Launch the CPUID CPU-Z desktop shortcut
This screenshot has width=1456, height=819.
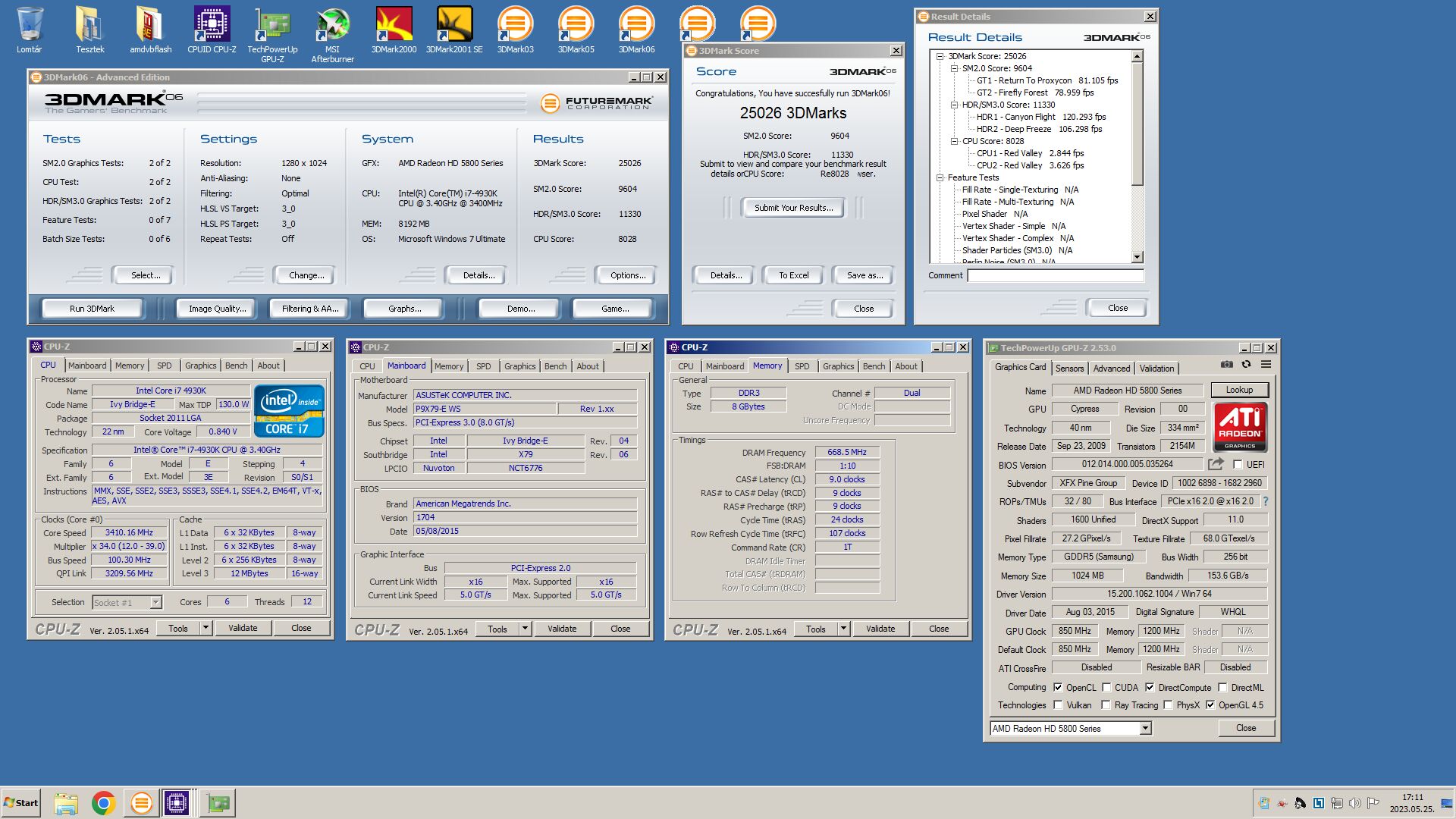[x=212, y=30]
